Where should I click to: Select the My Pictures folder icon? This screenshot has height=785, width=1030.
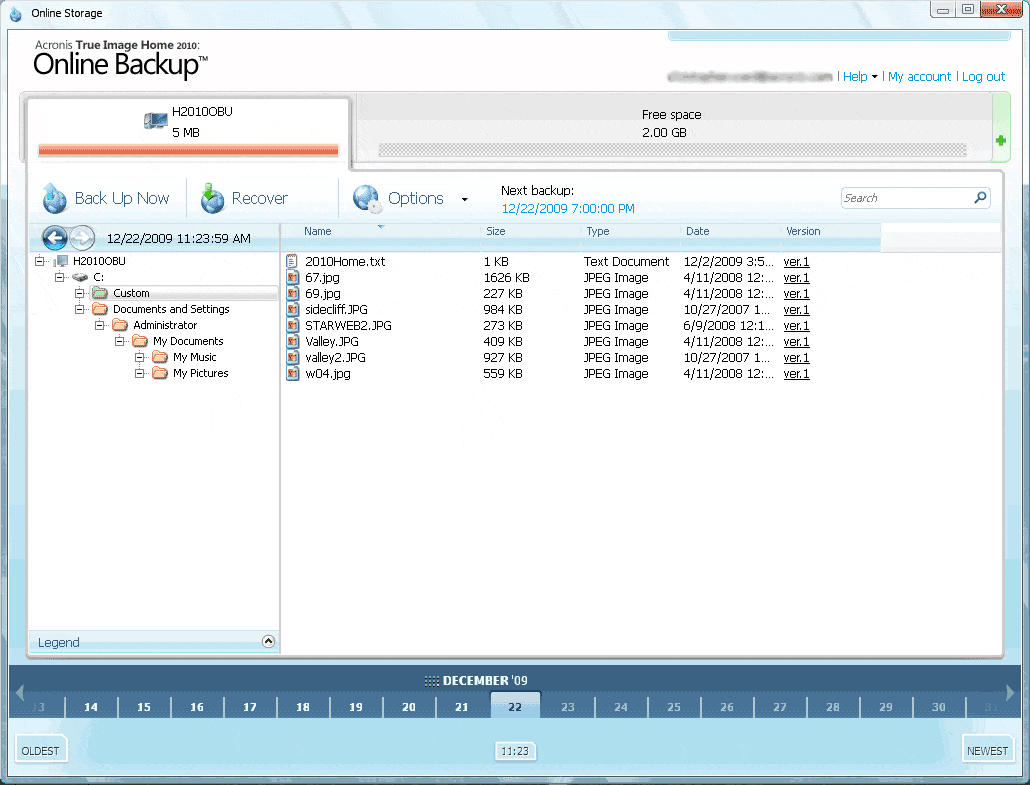point(160,373)
